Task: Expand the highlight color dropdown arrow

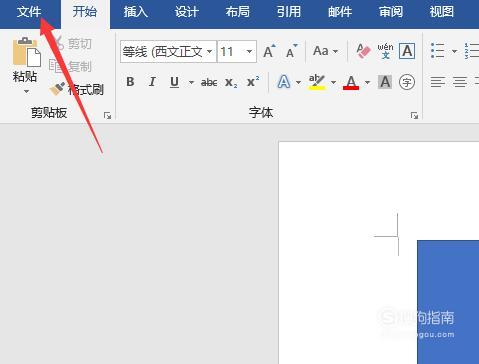Action: 333,82
